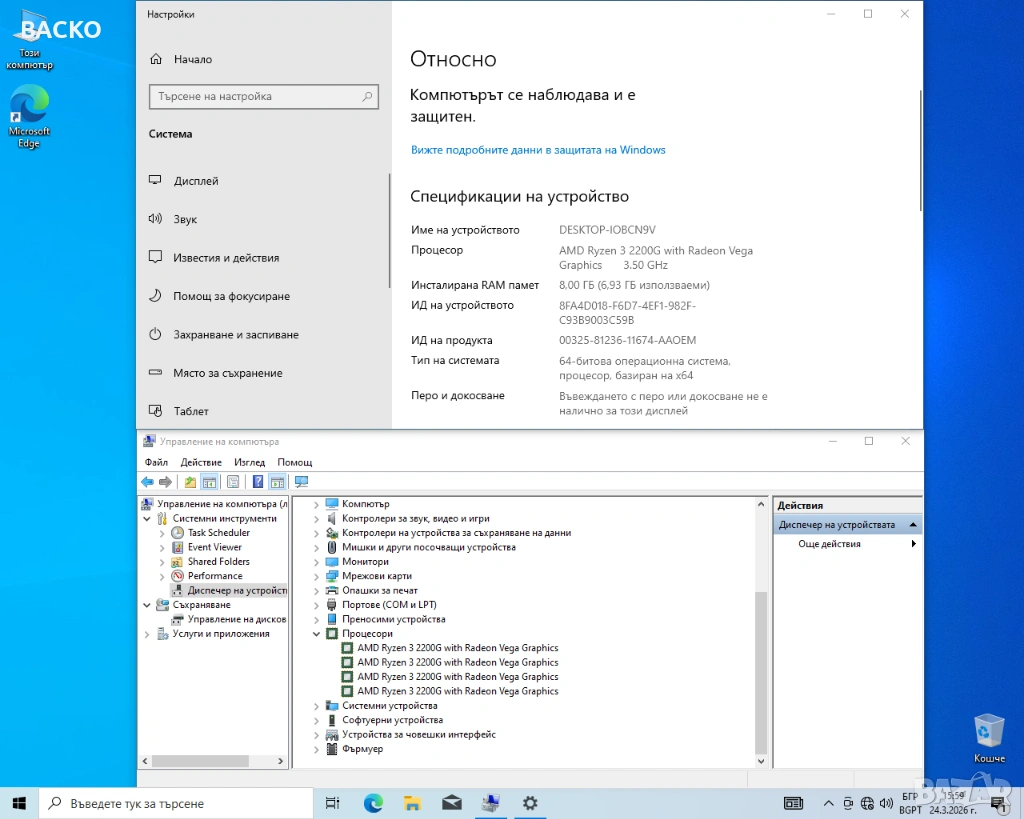Screen dimensions: 1024x819
Task: Expand the Task Scheduler tree node
Action: coord(163,533)
